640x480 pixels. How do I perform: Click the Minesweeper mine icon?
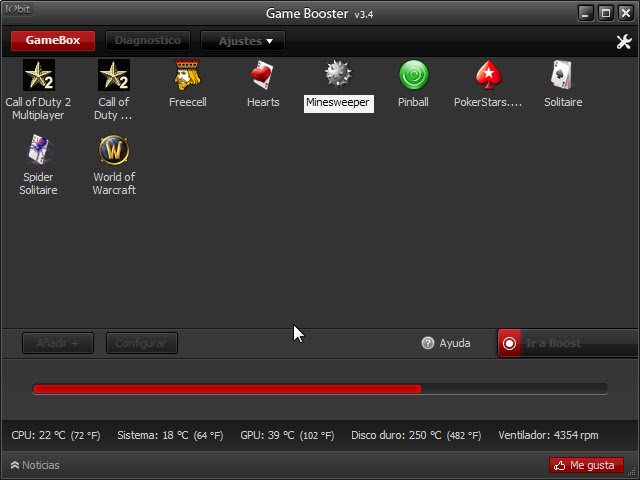click(338, 74)
